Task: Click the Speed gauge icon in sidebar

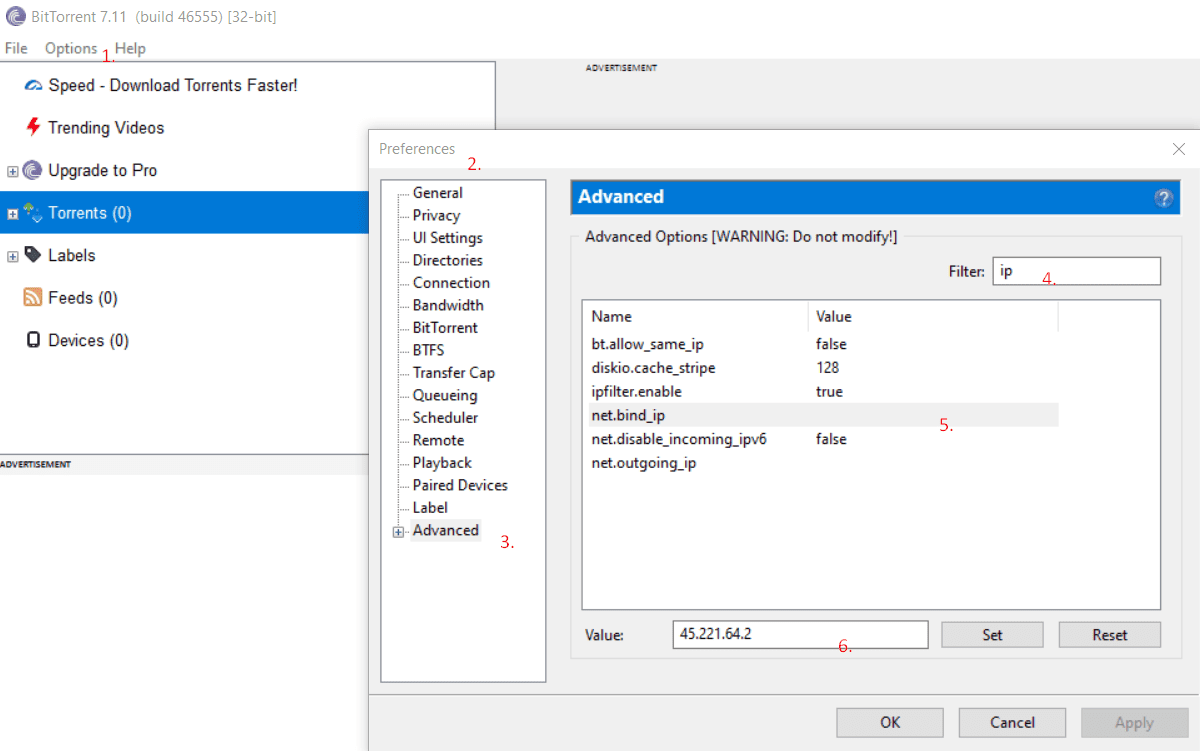Action: 33,86
